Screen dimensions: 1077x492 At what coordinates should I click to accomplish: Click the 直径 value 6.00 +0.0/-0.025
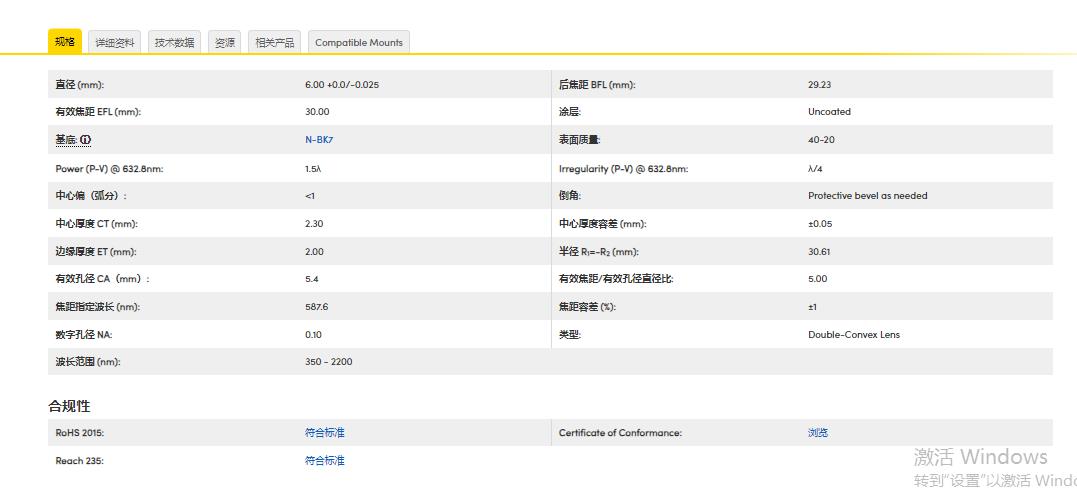point(342,85)
